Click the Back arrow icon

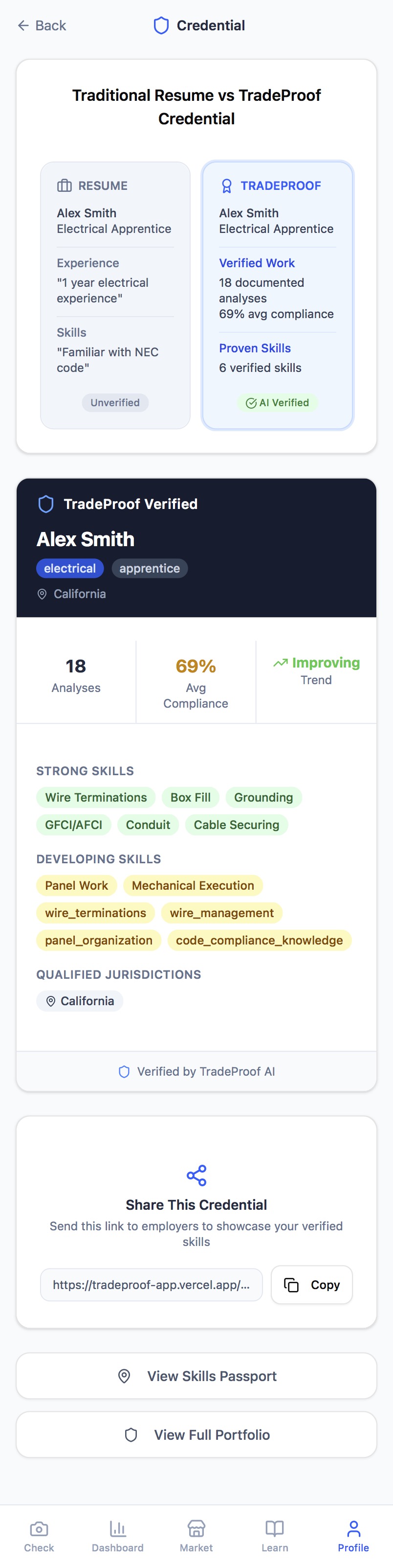pos(23,25)
